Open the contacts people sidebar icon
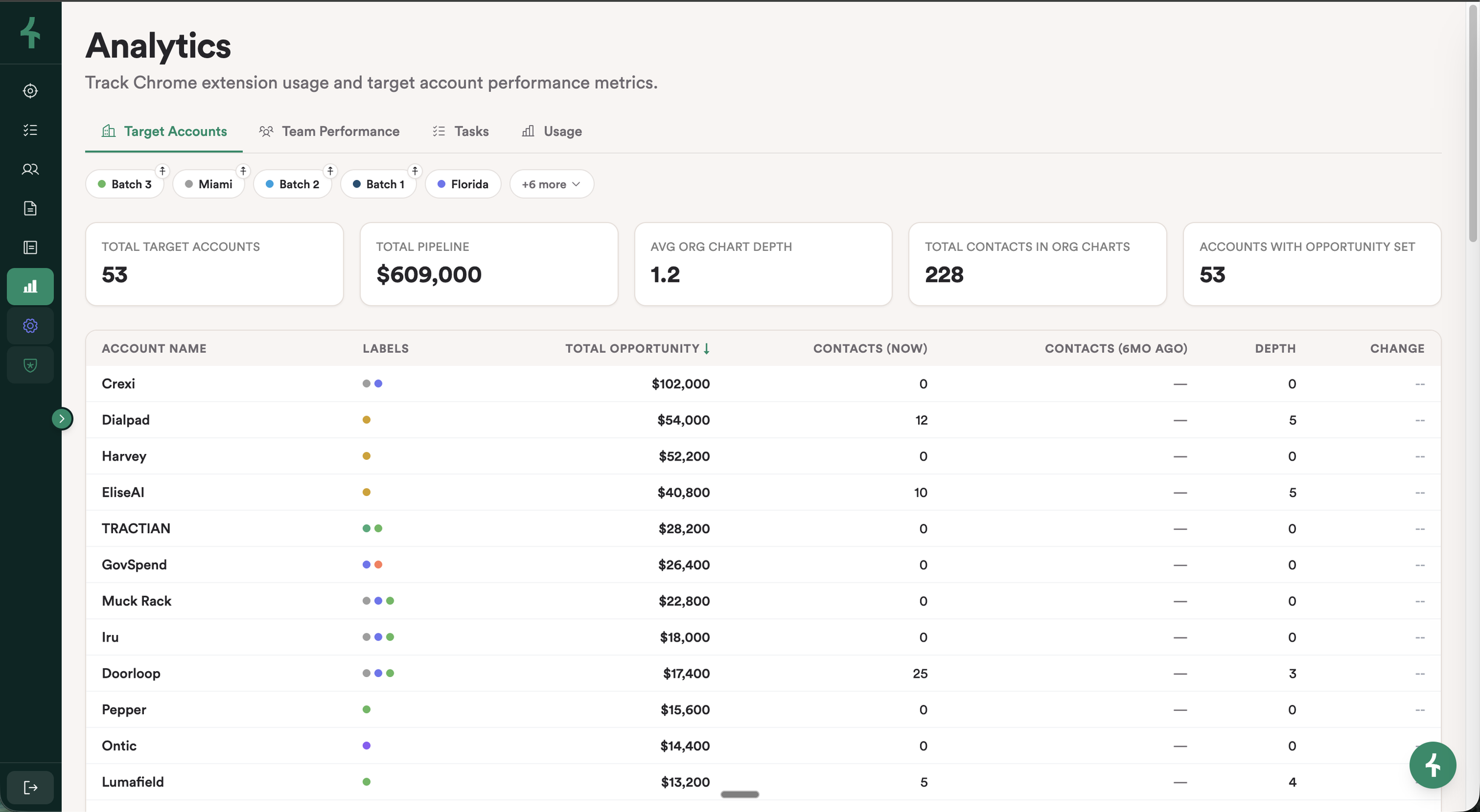The image size is (1480, 812). (30, 169)
